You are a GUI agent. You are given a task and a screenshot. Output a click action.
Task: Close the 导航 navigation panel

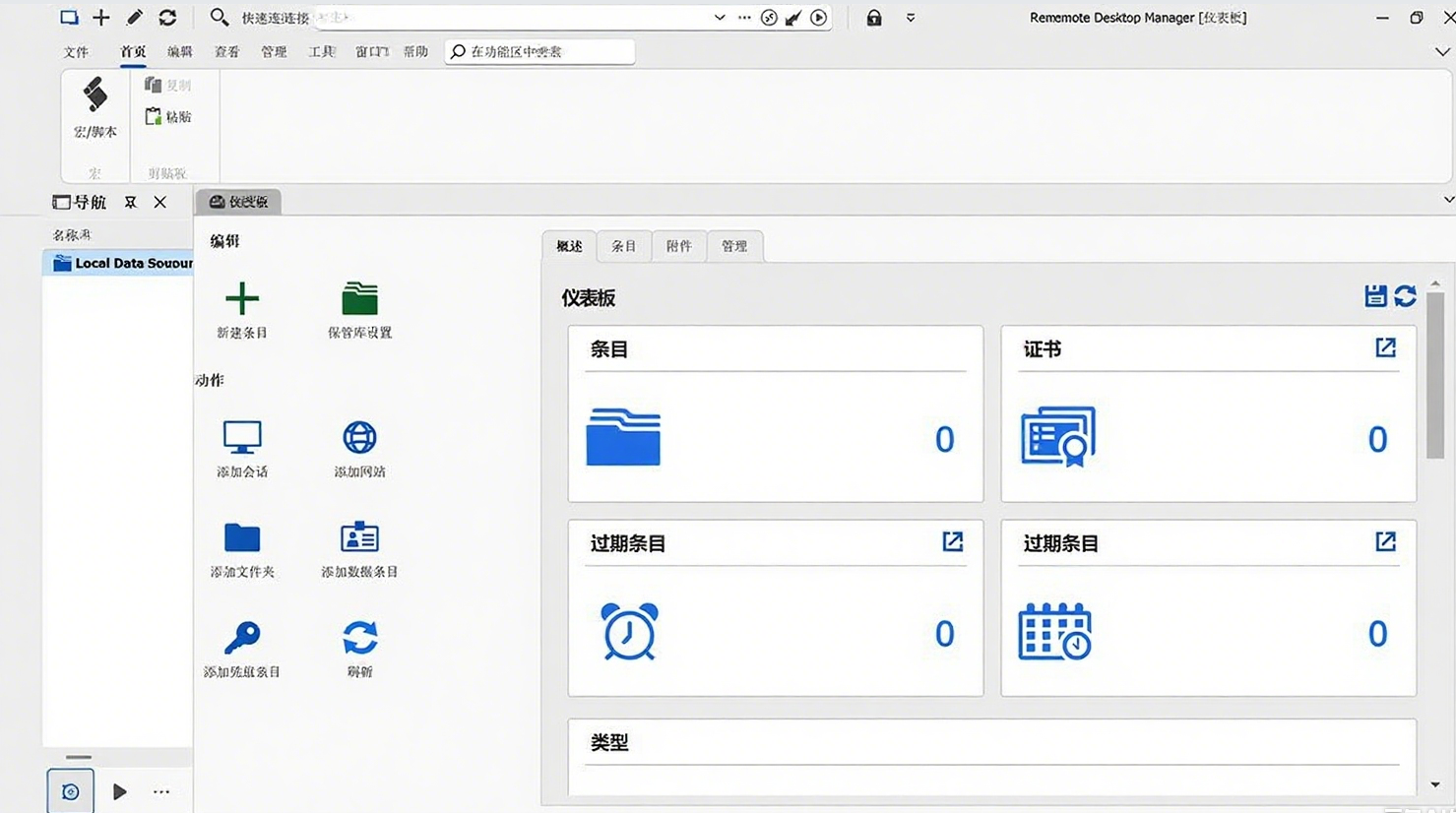(159, 202)
